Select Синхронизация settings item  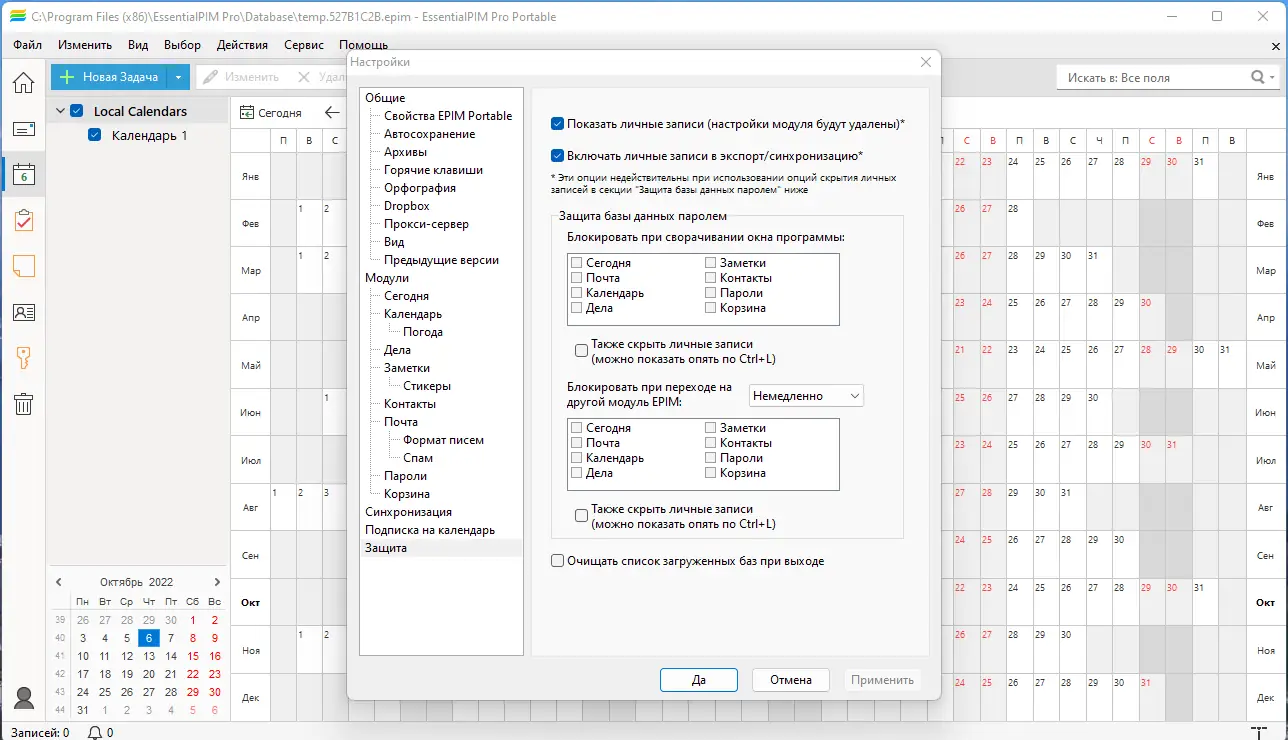point(409,512)
